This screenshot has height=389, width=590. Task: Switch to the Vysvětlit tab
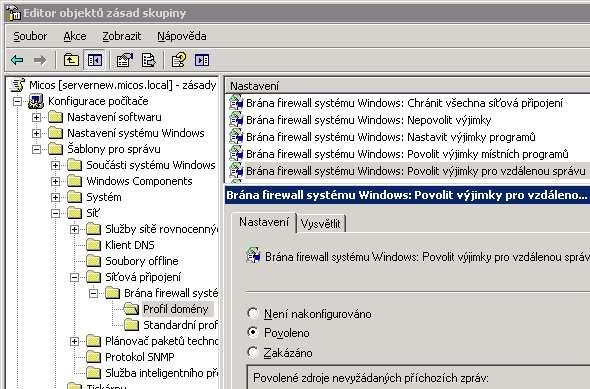pyautogui.click(x=321, y=224)
